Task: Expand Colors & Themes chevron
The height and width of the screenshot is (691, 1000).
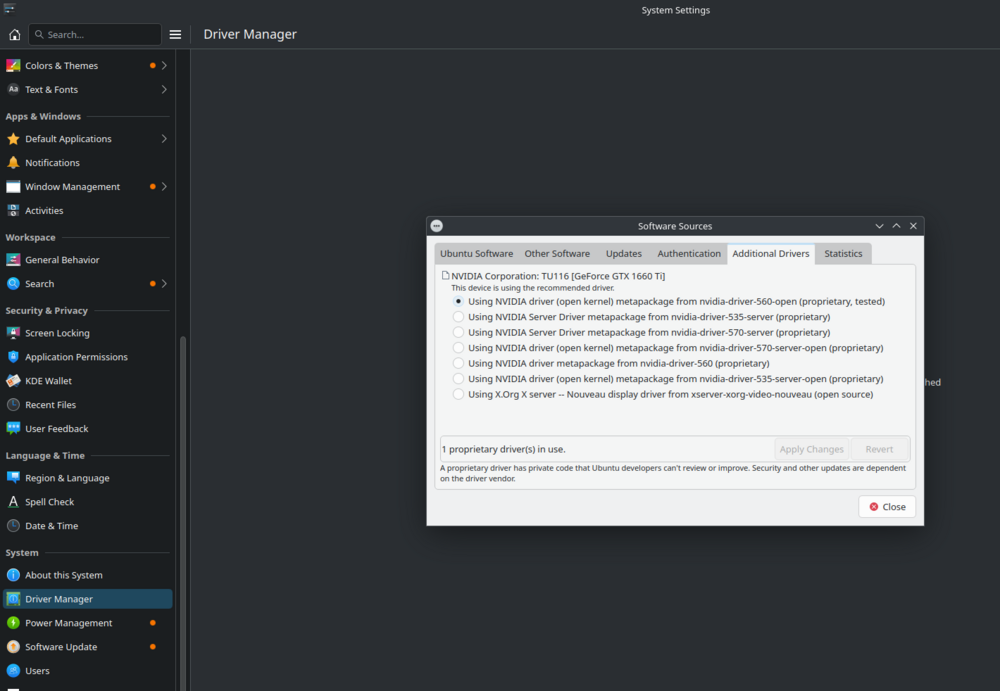Action: (164, 66)
